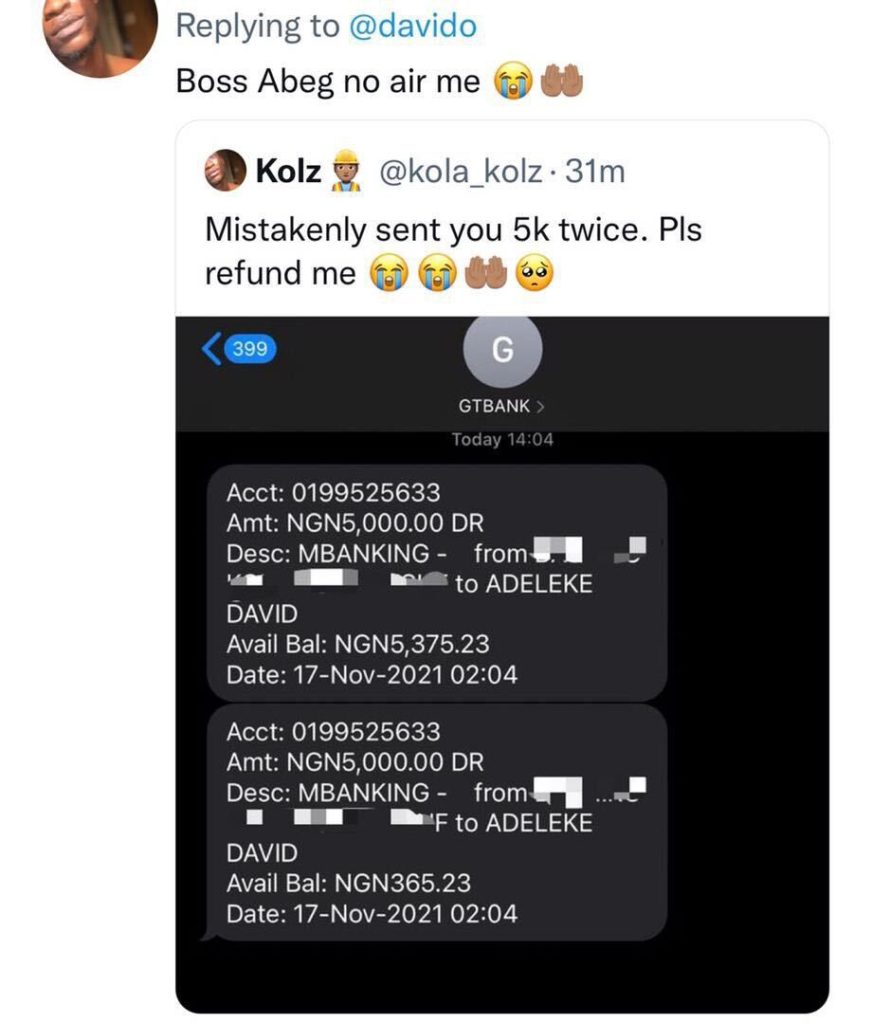Expand GTBANK contact details chevron
Screen dimensions: 872x1024
click(541, 407)
